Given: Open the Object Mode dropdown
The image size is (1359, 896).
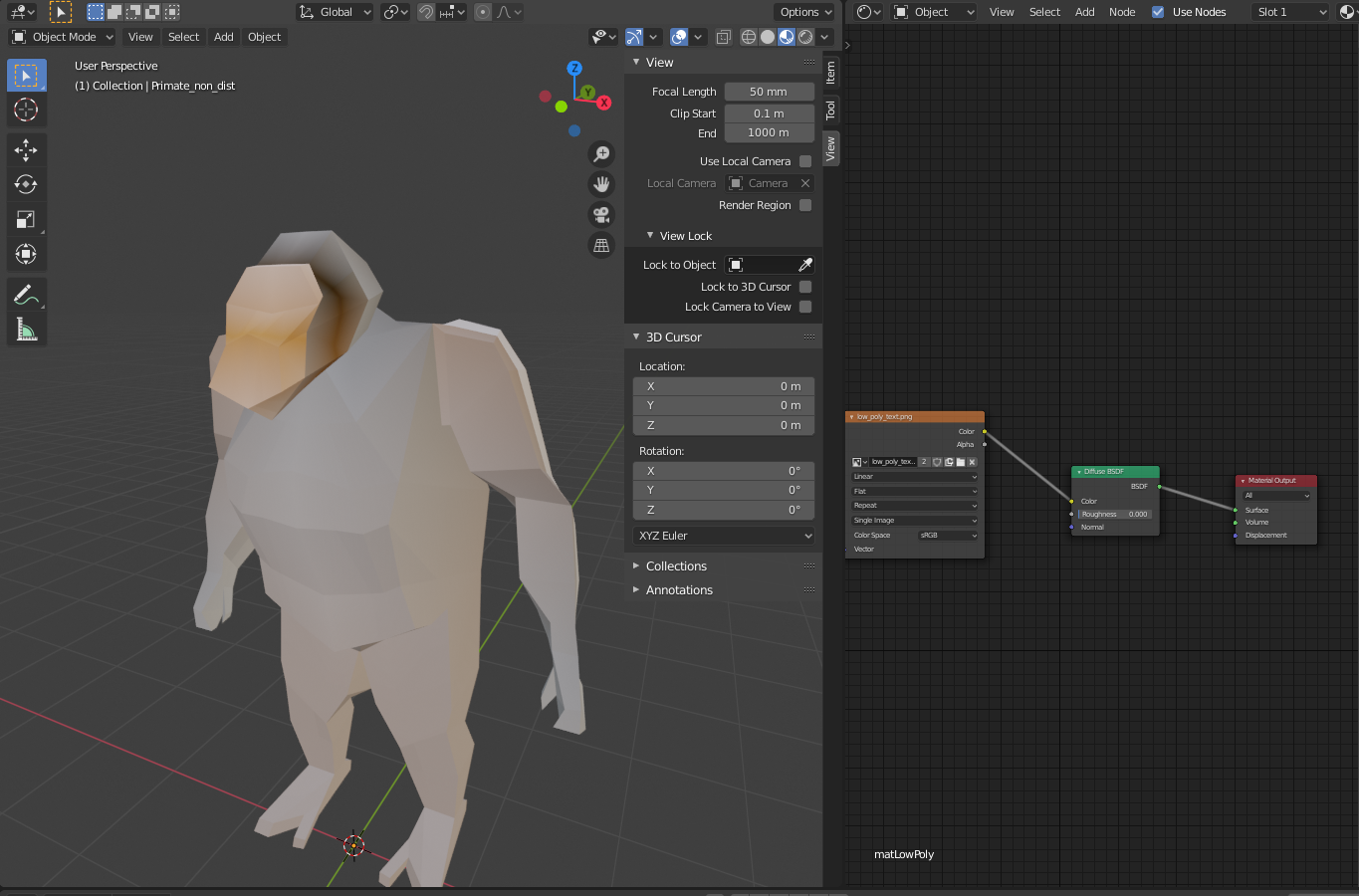Looking at the screenshot, I should coord(63,37).
